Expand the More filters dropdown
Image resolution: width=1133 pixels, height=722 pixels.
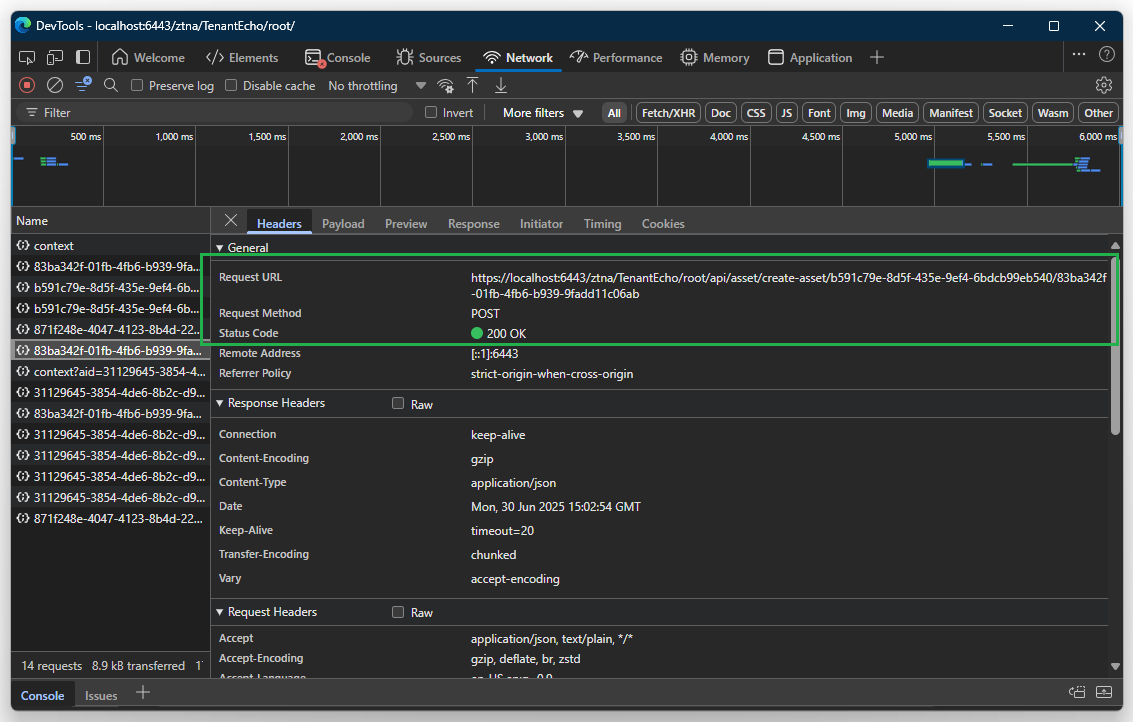tap(543, 113)
